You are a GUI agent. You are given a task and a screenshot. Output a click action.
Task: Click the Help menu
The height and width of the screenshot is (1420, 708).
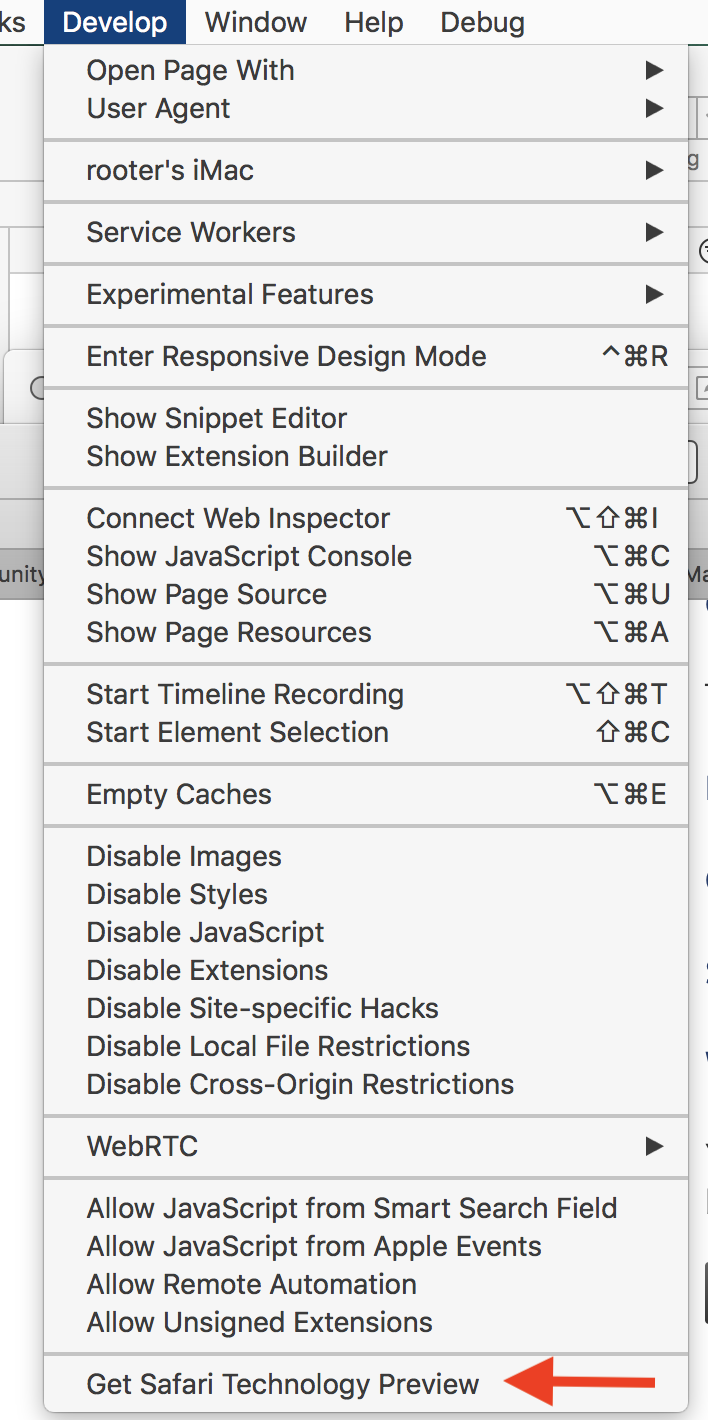coord(373,22)
